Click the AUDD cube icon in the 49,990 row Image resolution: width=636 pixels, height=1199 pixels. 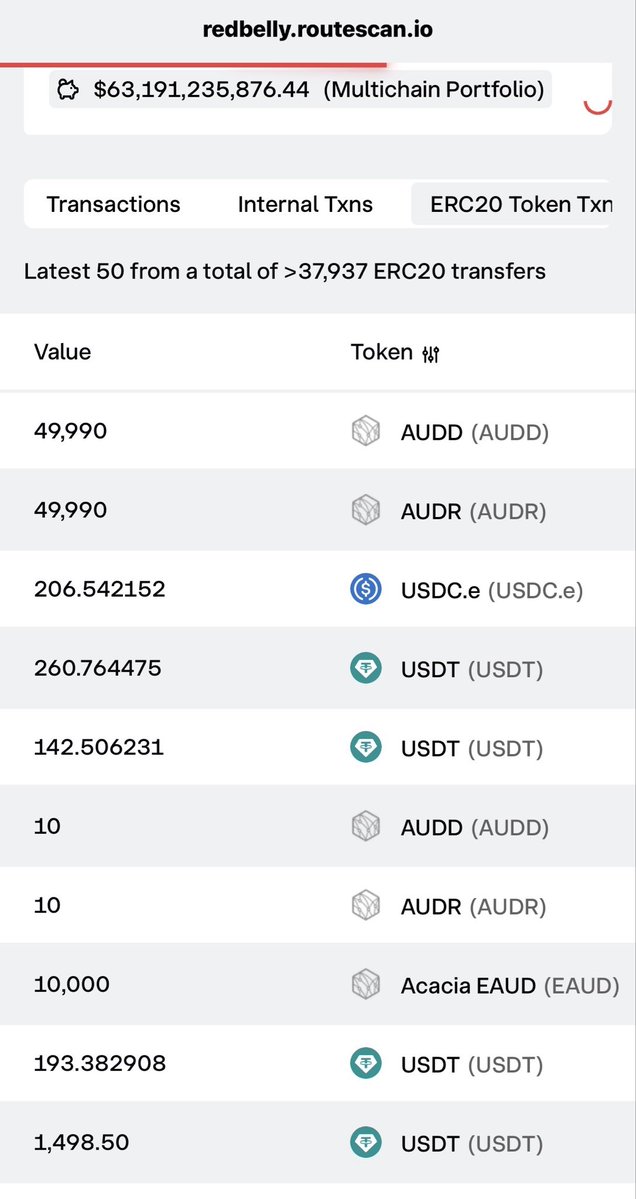coord(365,432)
